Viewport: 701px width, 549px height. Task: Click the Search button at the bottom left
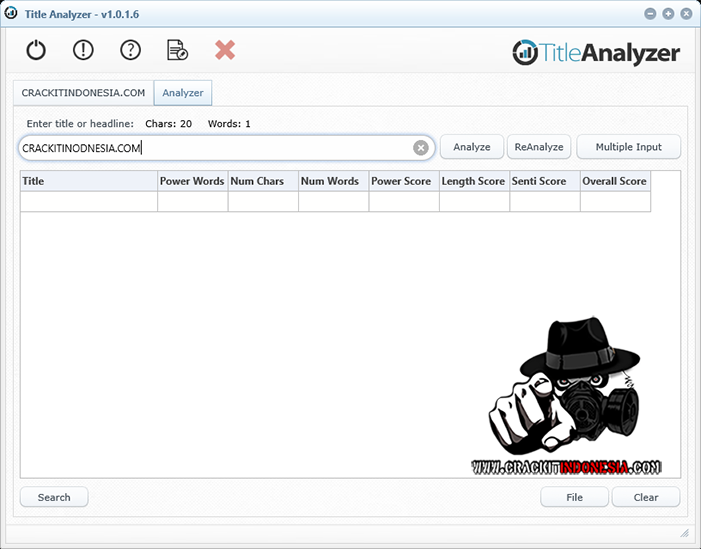(54, 497)
